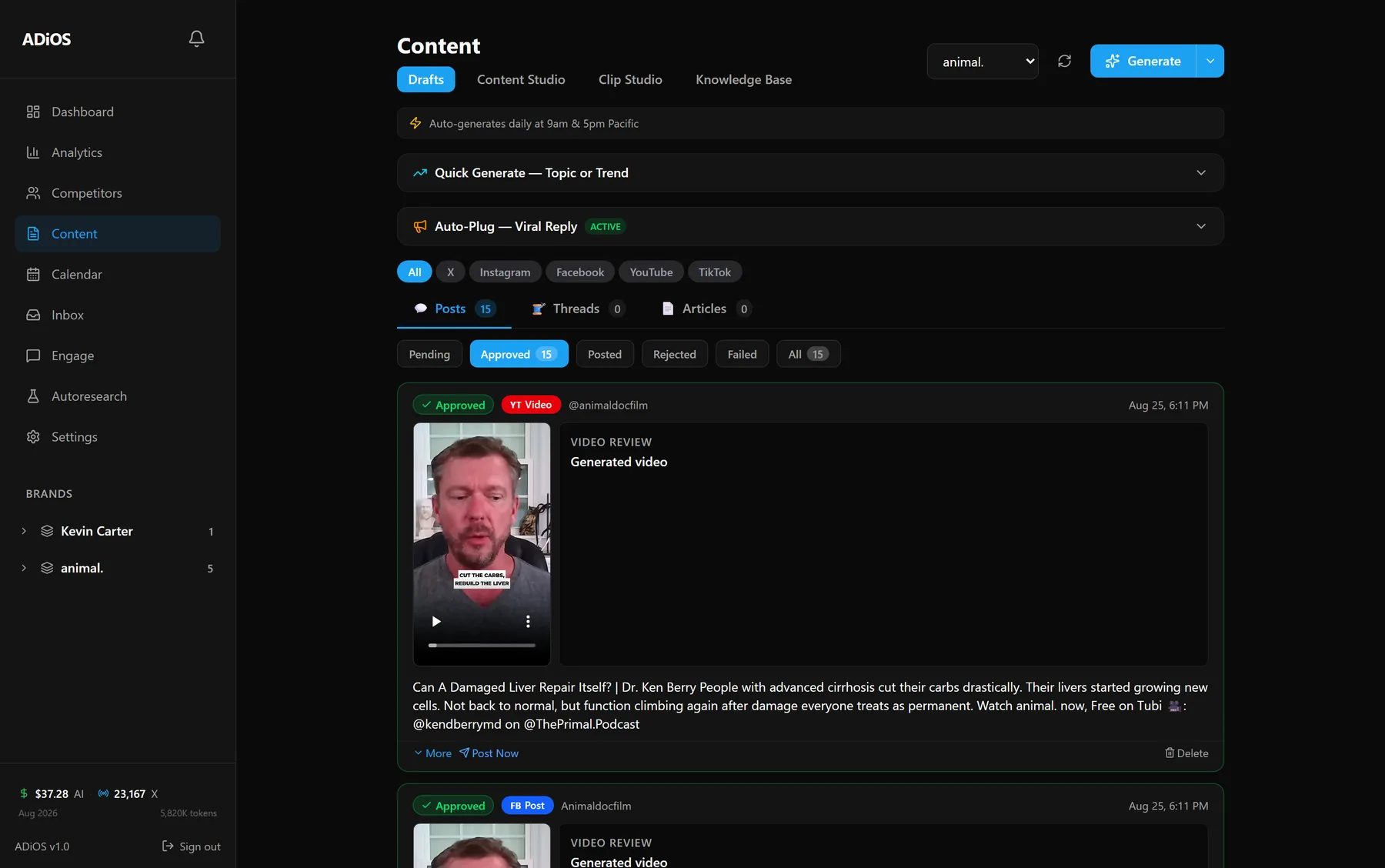Viewport: 1385px width, 868px height.
Task: Play the liver video preview
Action: click(436, 621)
